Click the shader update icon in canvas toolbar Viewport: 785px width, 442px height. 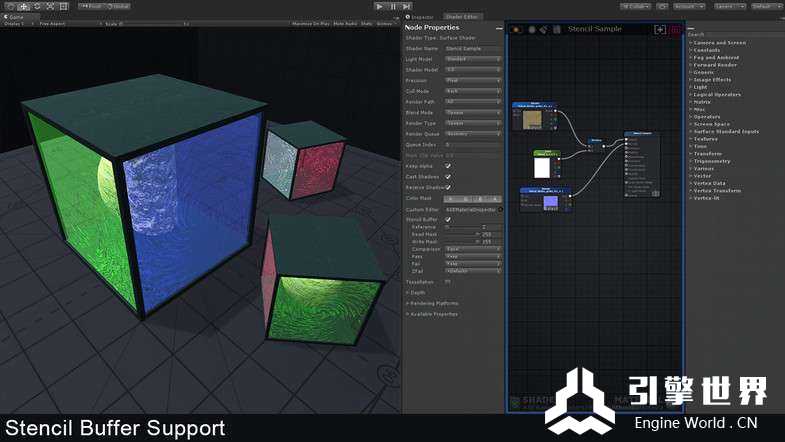516,30
